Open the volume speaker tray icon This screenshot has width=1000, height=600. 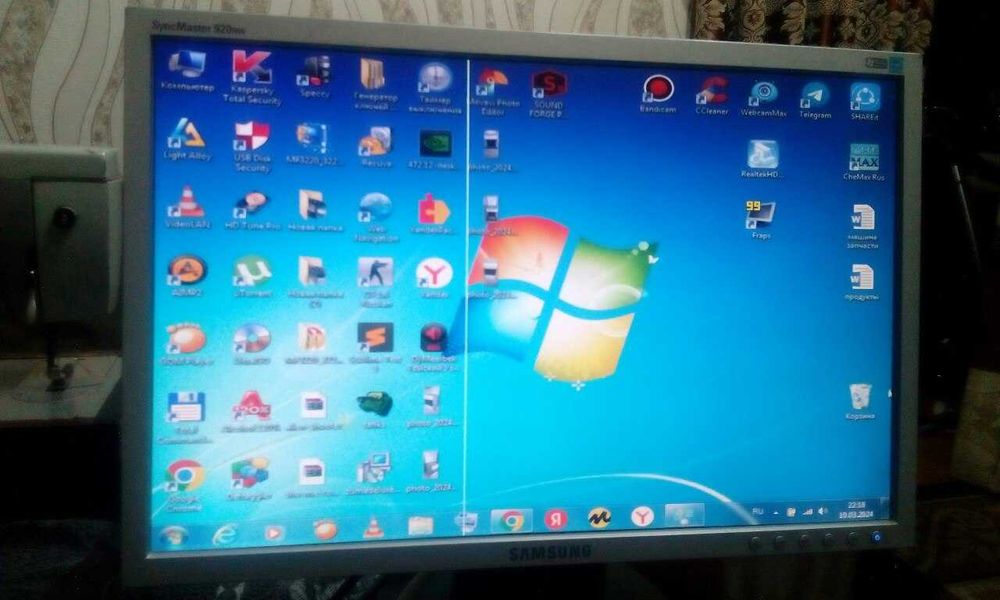click(x=823, y=511)
